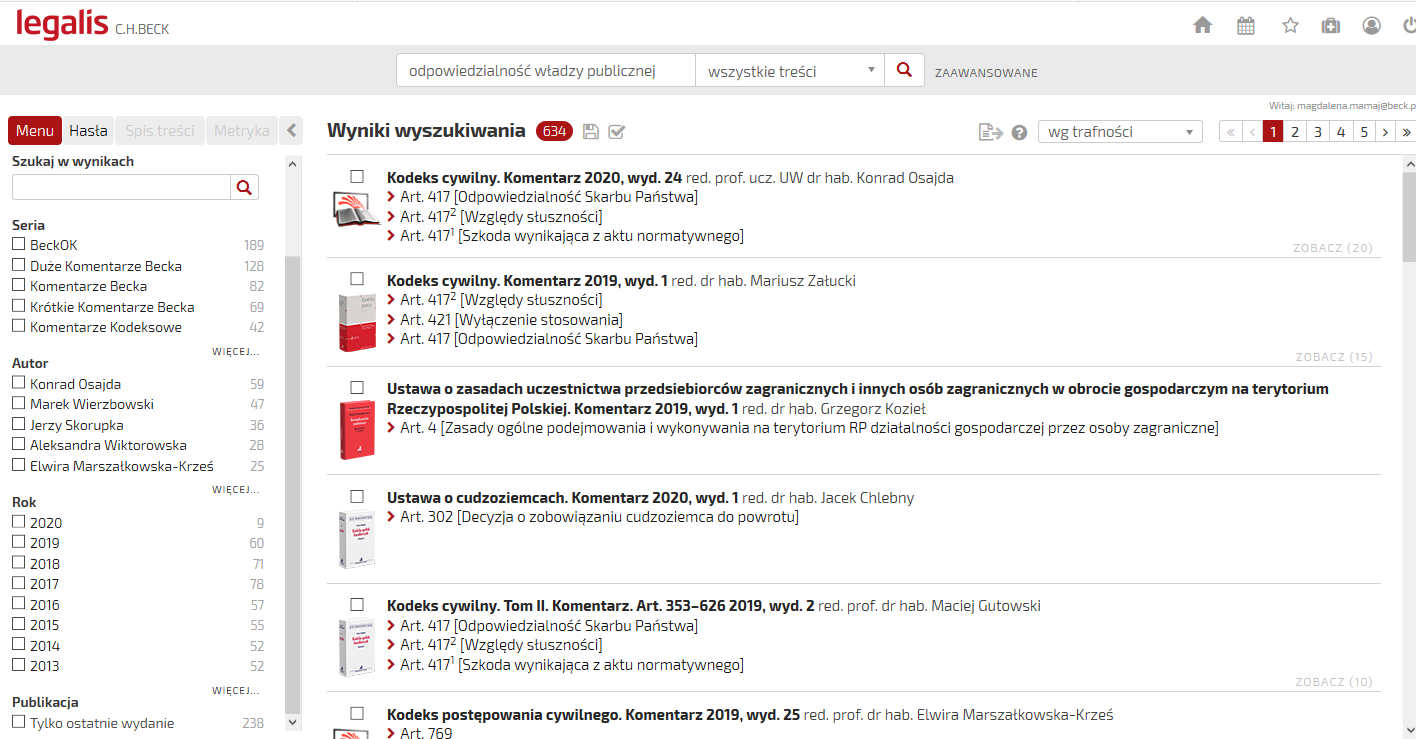Switch to the Hasła tab
Screen dimensions: 1416x739
[88, 130]
